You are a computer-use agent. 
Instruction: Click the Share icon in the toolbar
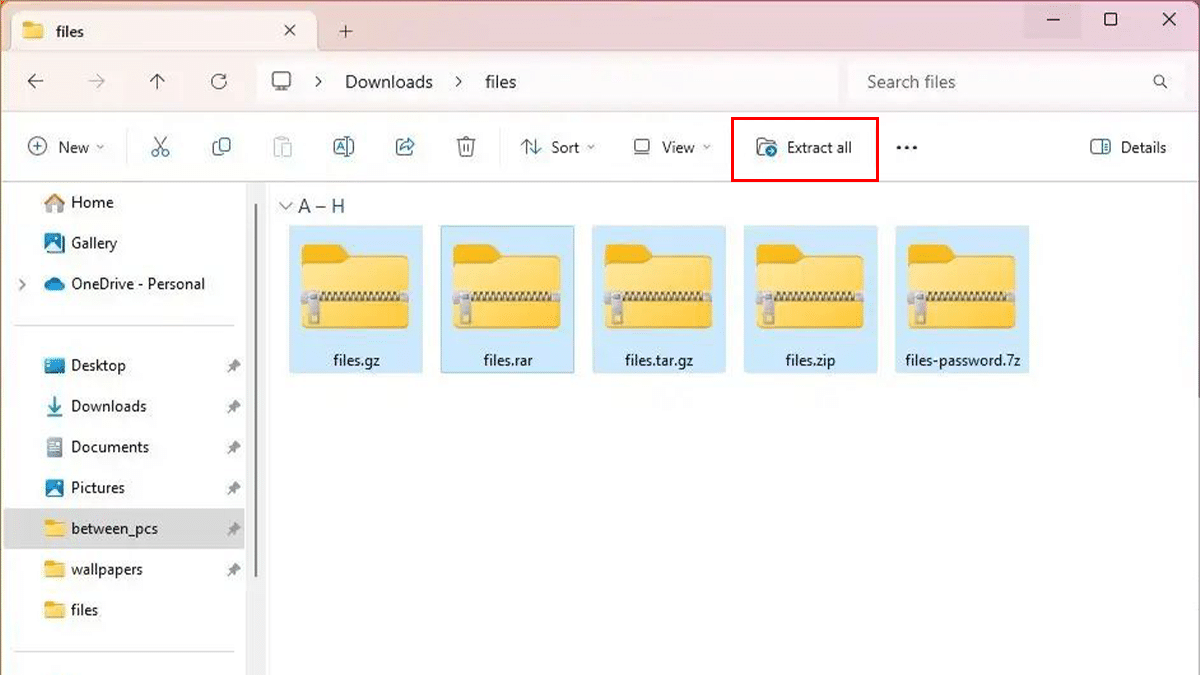[x=404, y=147]
